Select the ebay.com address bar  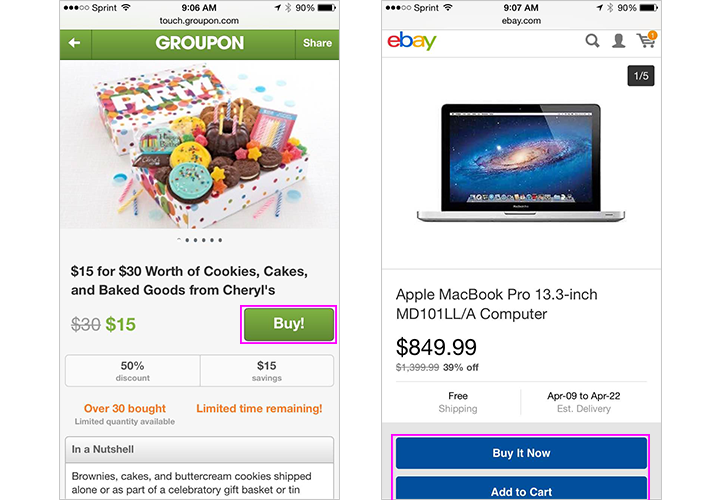[x=521, y=19]
